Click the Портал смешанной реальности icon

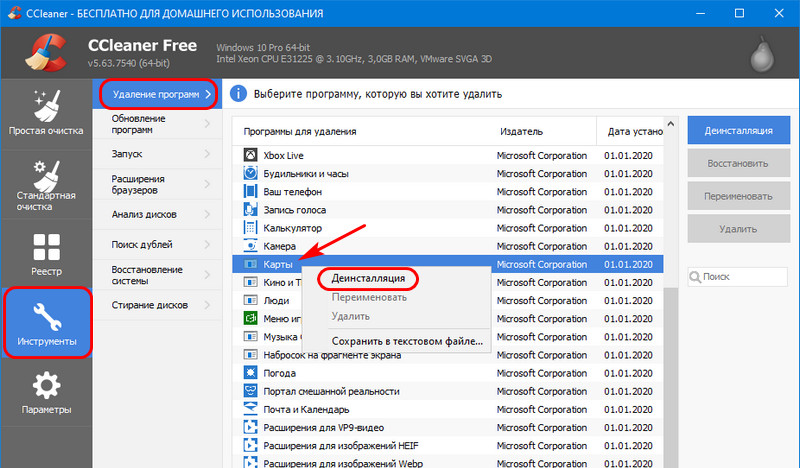250,391
